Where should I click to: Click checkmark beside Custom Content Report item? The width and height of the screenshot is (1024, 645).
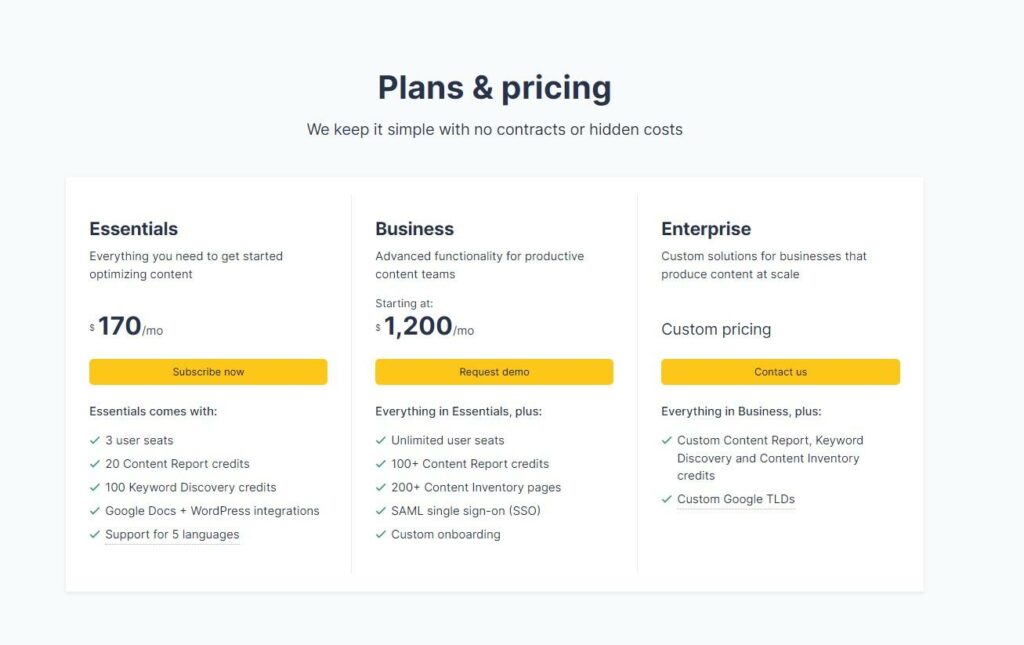[x=667, y=440]
